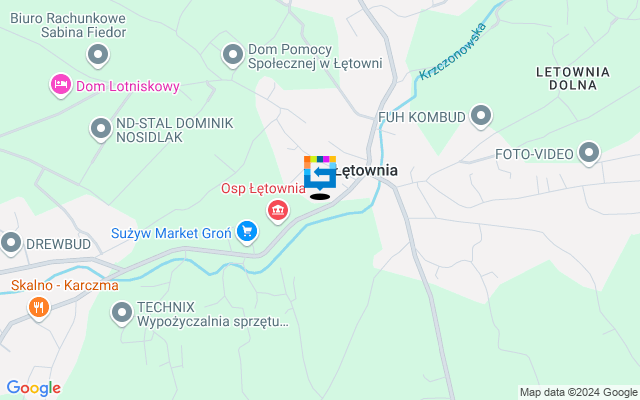The width and height of the screenshot is (640, 400).
Task: Click the Dom Pomocy Społecznej pin icon
Action: 233,55
